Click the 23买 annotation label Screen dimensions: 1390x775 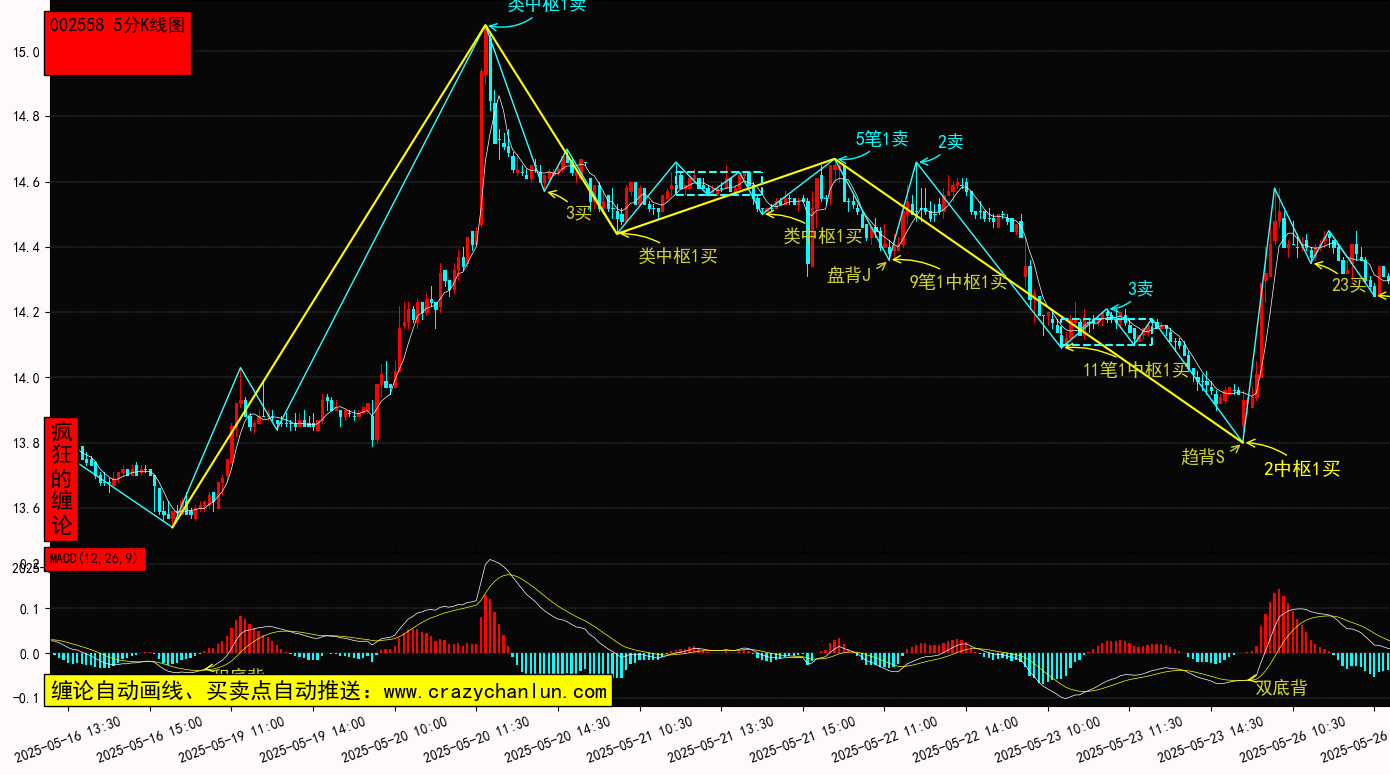(x=1349, y=285)
